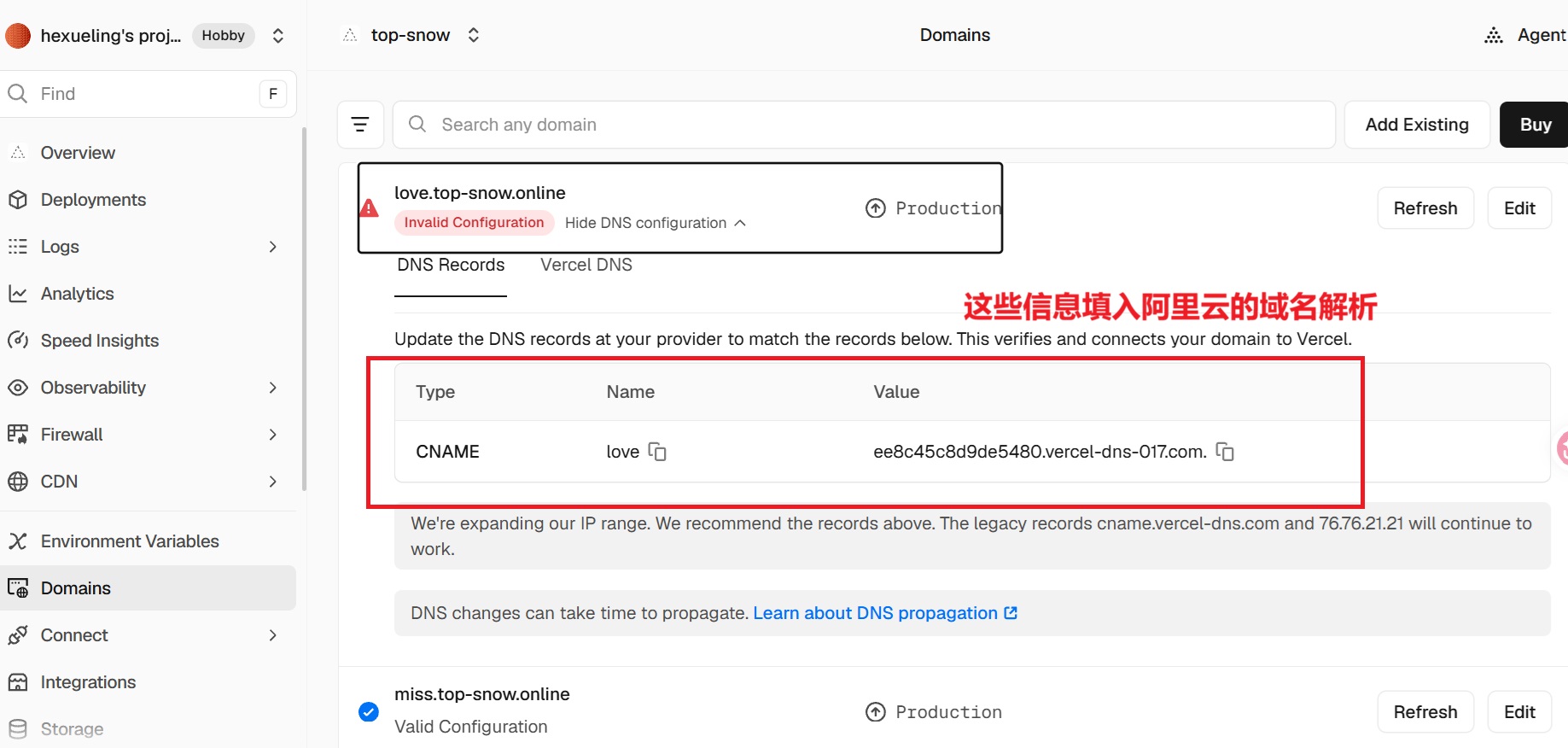Click the Buy domain button
1568x748 pixels.
coord(1535,125)
